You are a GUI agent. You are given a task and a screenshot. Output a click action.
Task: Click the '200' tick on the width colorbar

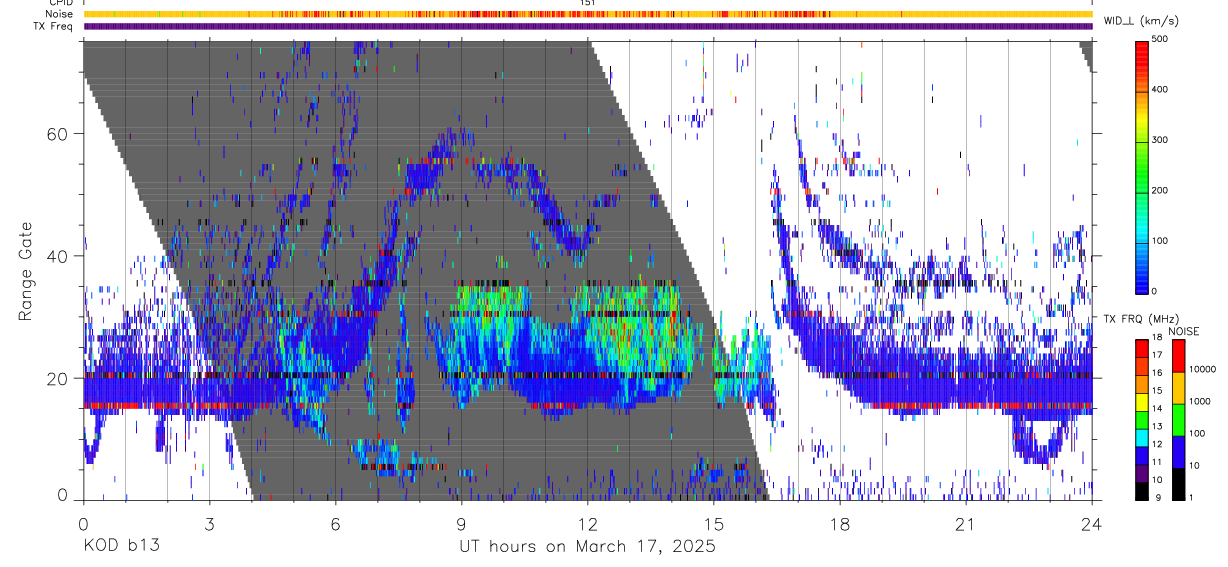click(1161, 190)
